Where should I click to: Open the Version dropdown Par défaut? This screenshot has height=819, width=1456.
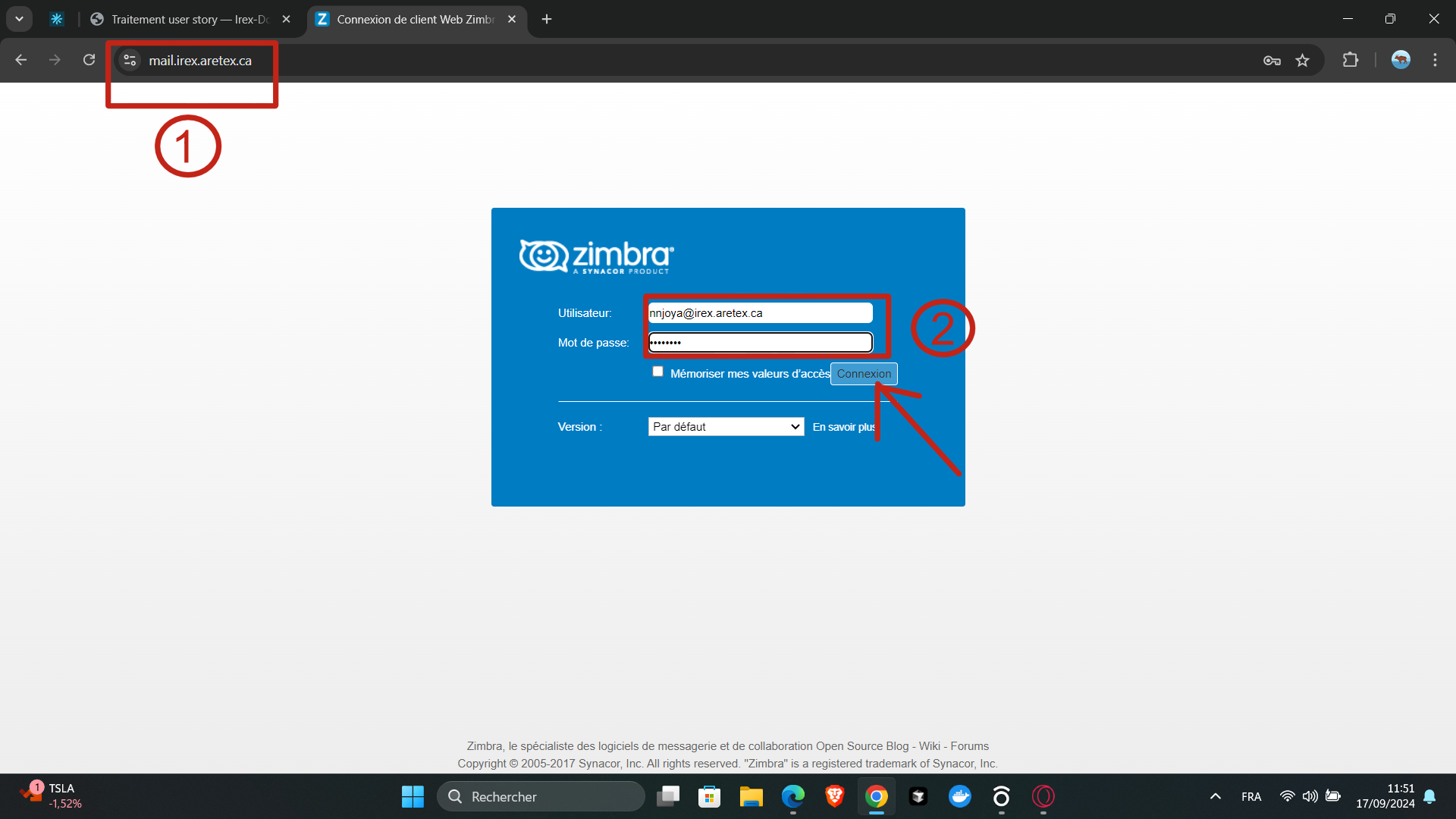point(726,427)
